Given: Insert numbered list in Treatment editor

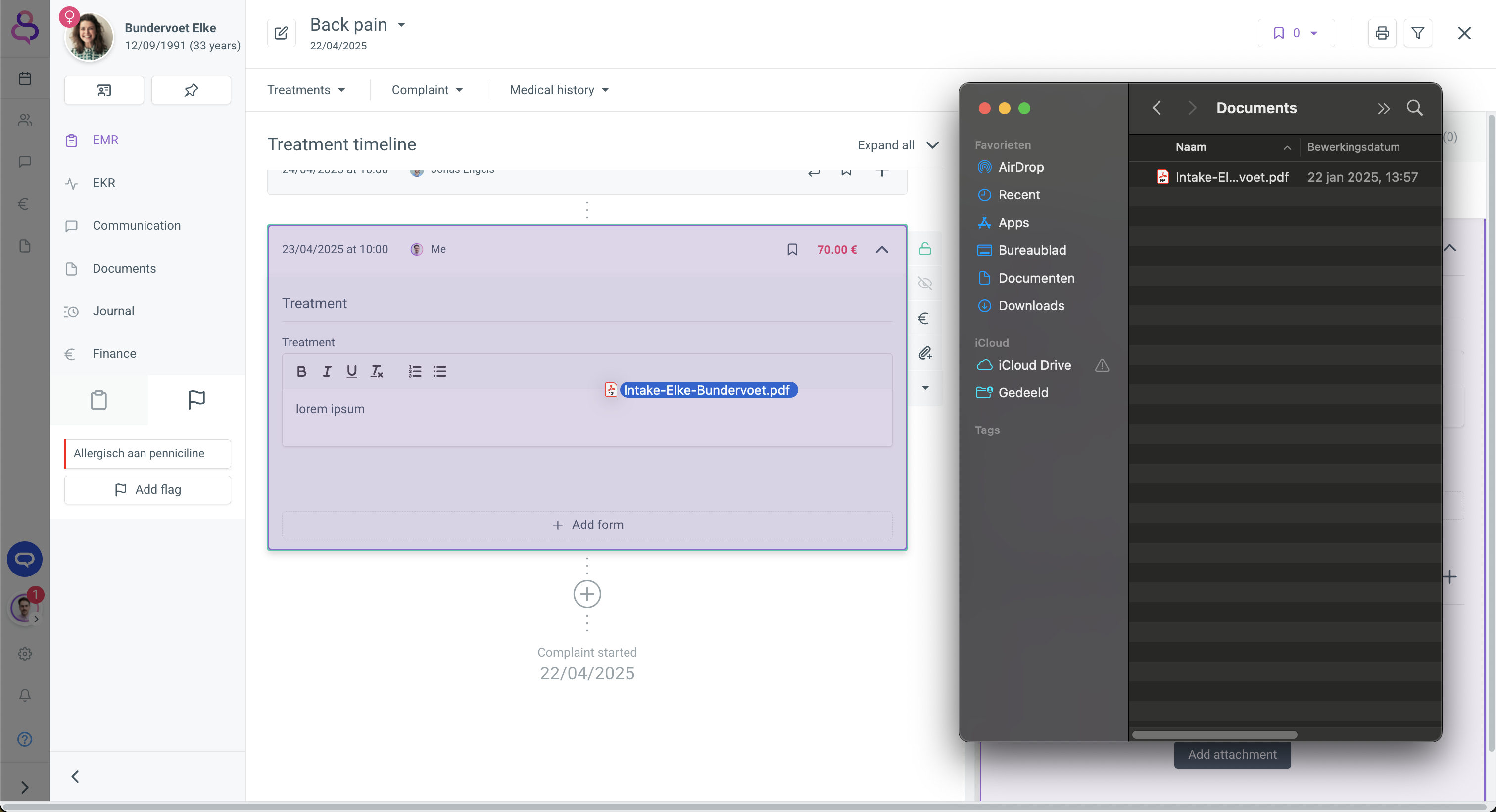Looking at the screenshot, I should point(415,371).
